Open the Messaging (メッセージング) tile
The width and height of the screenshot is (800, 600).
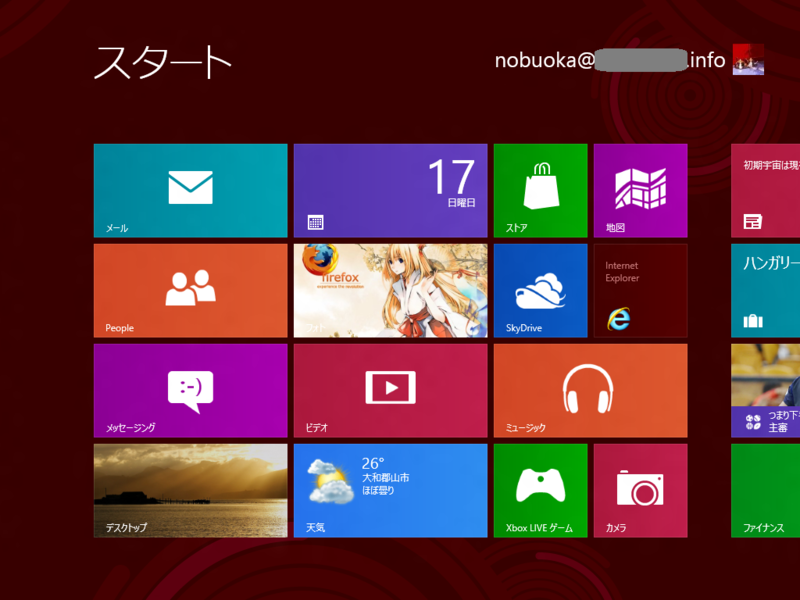[190, 390]
